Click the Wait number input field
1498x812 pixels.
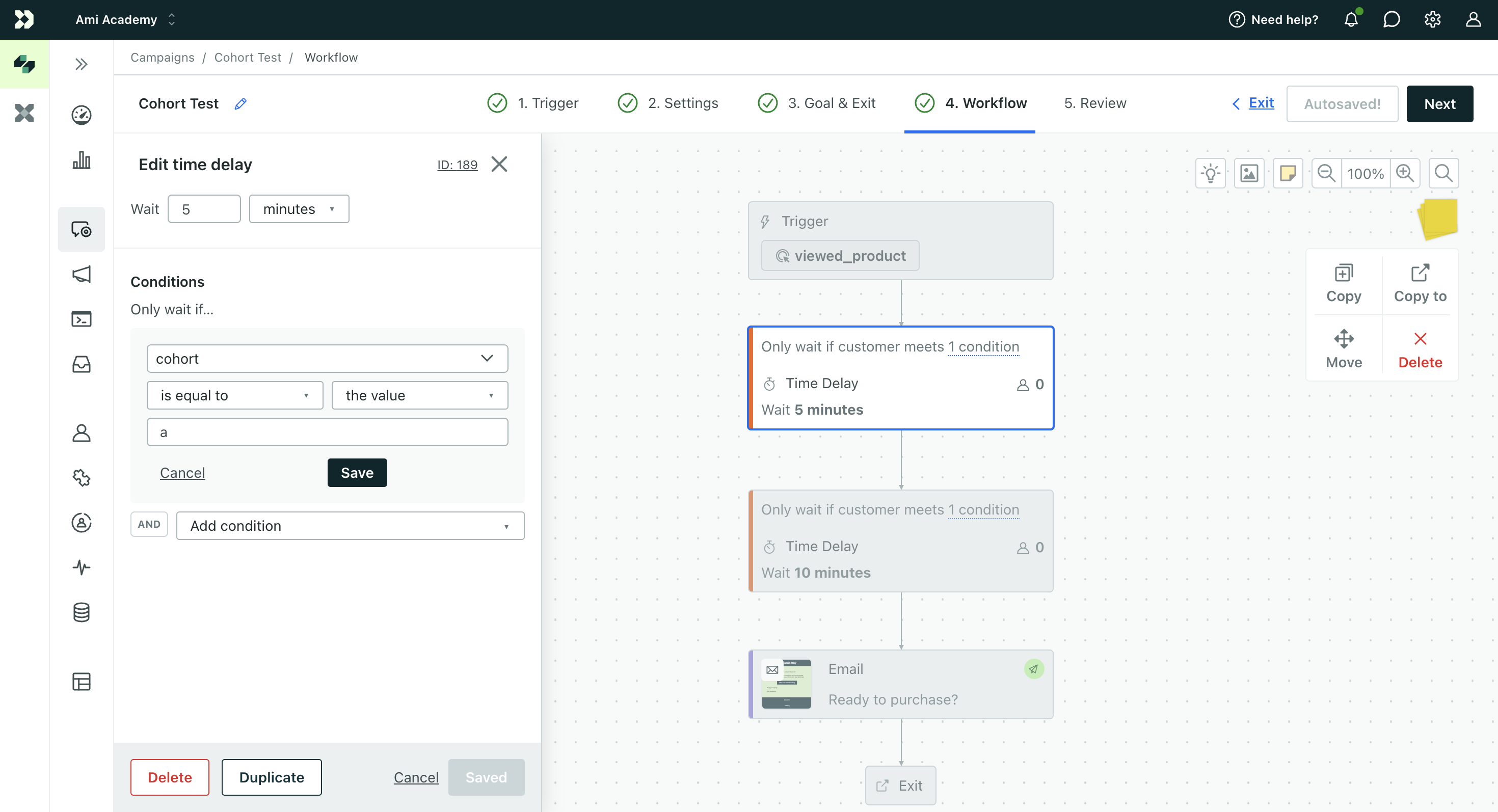pos(204,209)
